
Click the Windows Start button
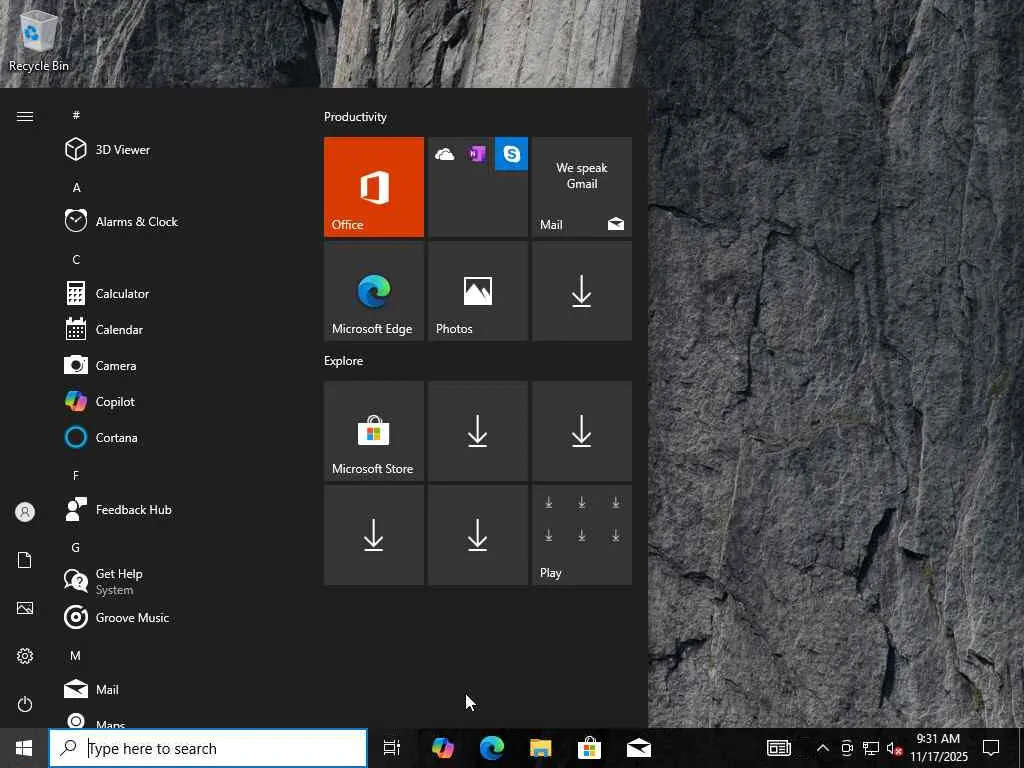[24, 748]
